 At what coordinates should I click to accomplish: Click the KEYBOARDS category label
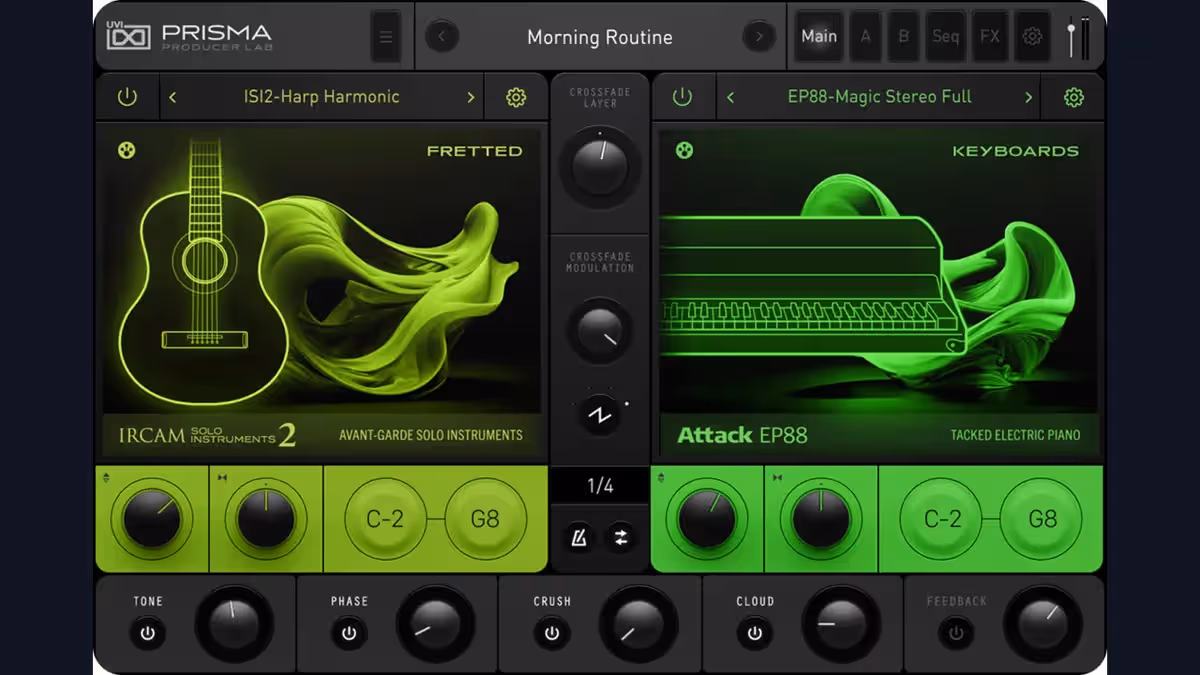tap(1015, 151)
